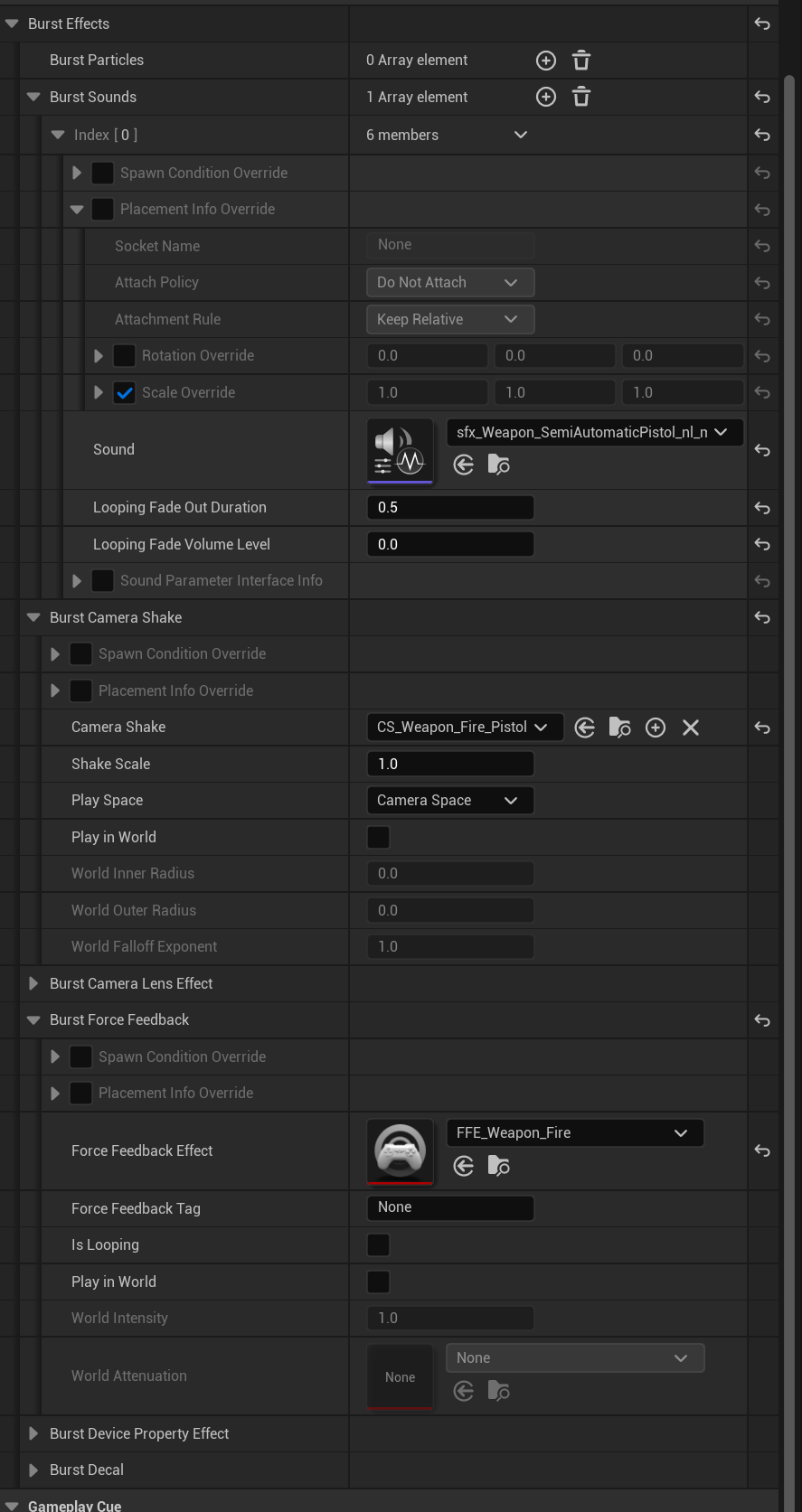Toggle Play in World under Burst Force Feedback
The image size is (802, 1512).
pos(378,1282)
